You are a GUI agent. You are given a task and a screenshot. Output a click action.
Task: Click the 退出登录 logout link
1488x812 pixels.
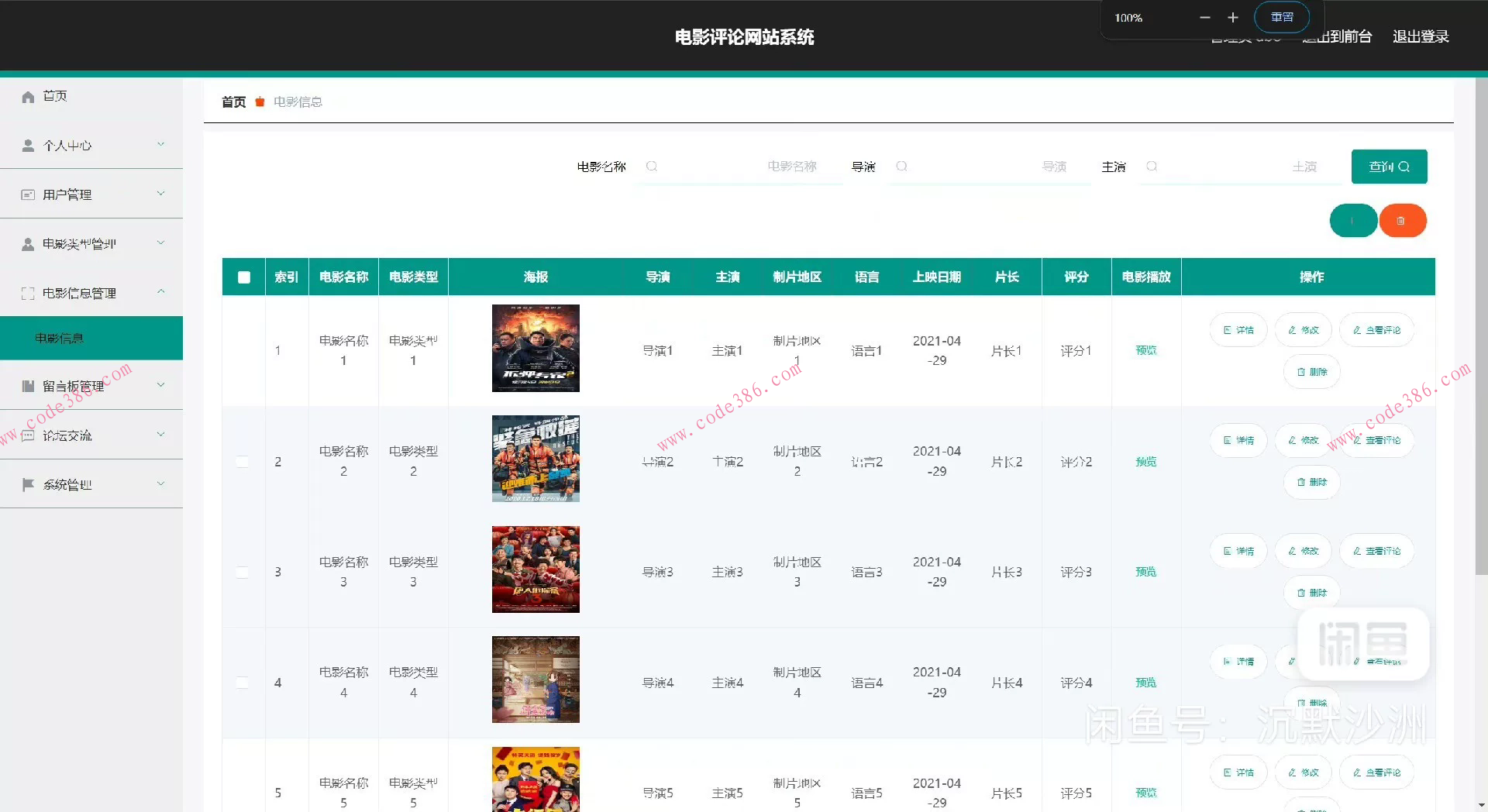(1420, 36)
